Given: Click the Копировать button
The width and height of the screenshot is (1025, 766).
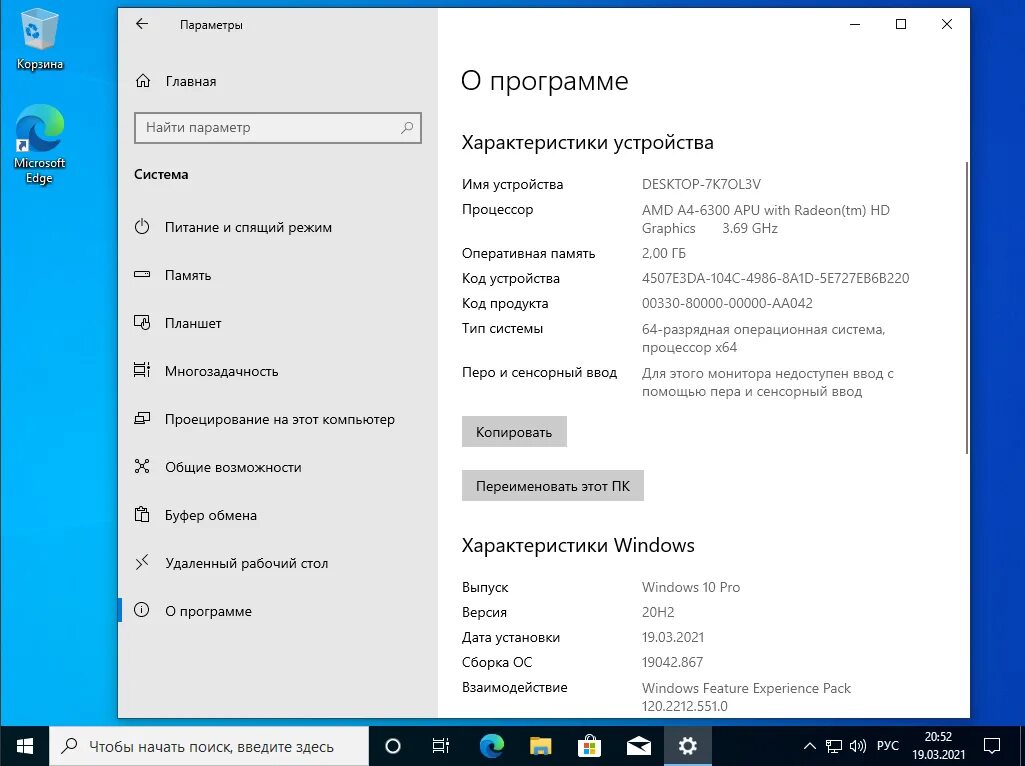Looking at the screenshot, I should pos(514,431).
